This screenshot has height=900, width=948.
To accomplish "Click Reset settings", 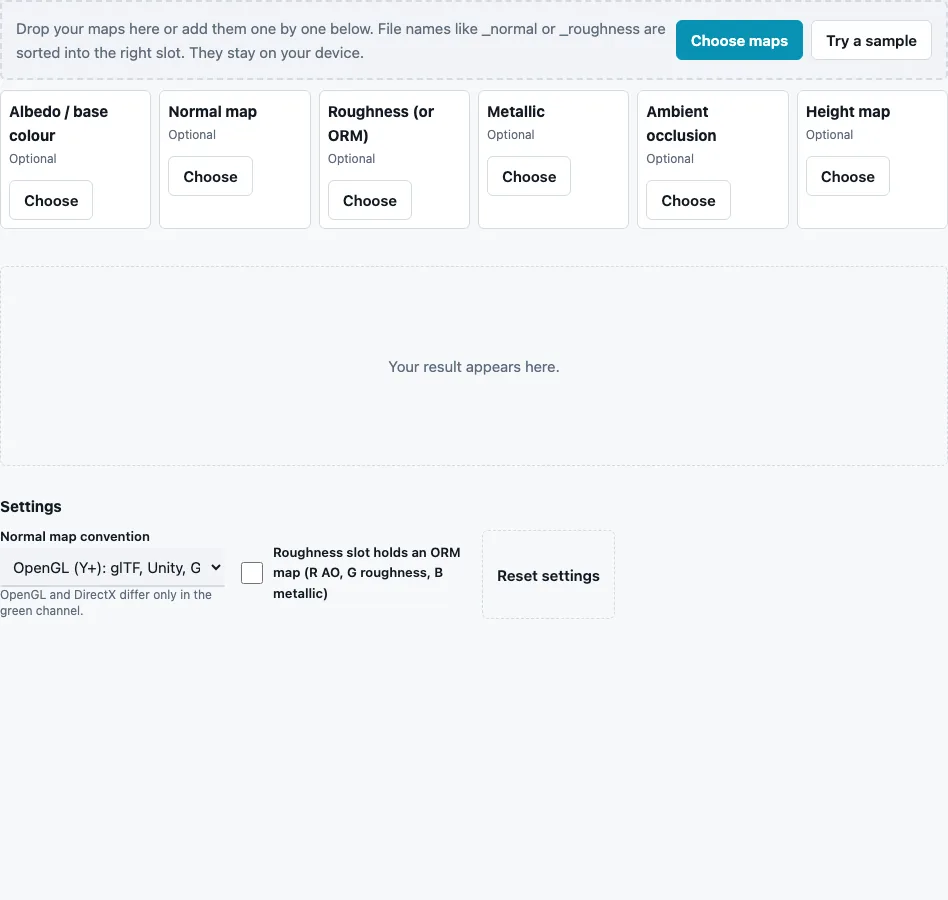I will tap(548, 575).
